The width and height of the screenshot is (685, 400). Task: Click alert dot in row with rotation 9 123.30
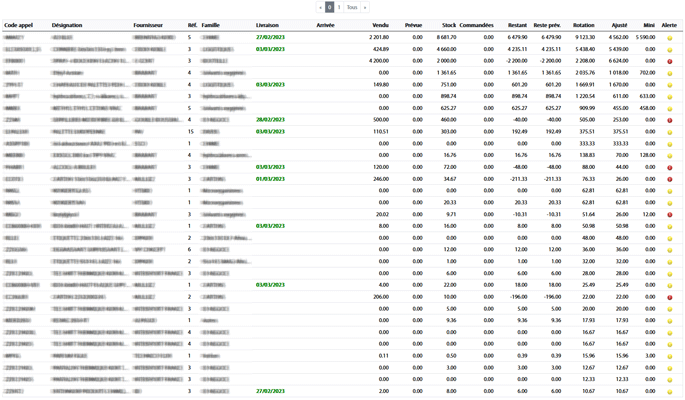point(669,38)
